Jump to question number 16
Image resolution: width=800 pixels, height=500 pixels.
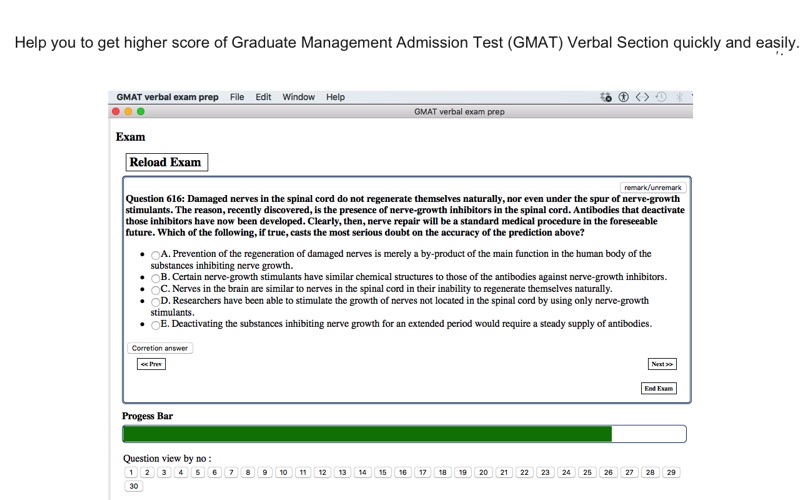pyautogui.click(x=403, y=472)
